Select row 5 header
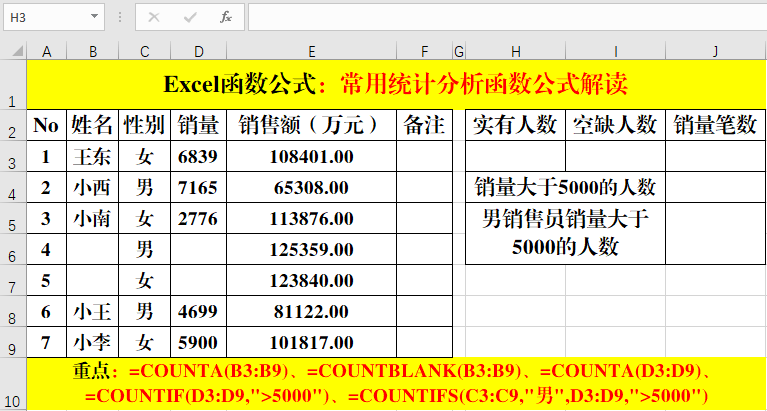 (x=13, y=218)
